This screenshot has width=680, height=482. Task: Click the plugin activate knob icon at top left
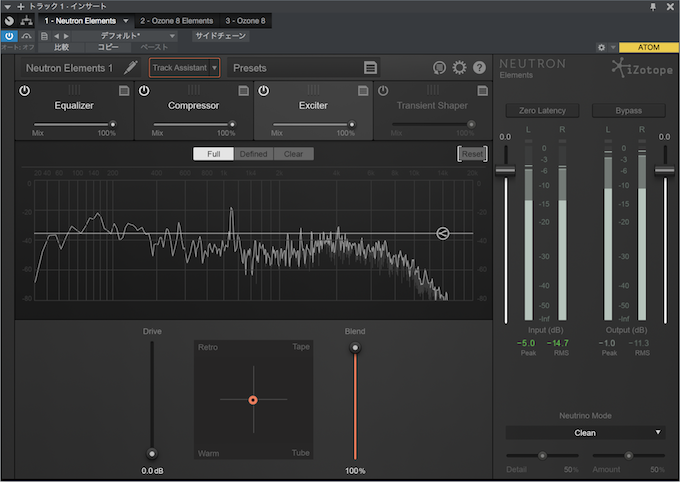(x=9, y=20)
